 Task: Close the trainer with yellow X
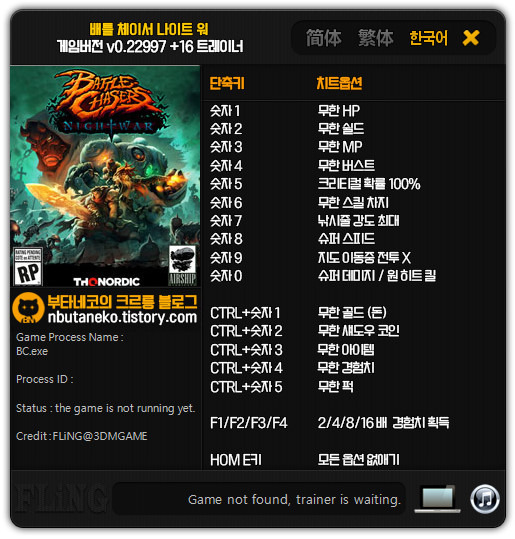471,38
